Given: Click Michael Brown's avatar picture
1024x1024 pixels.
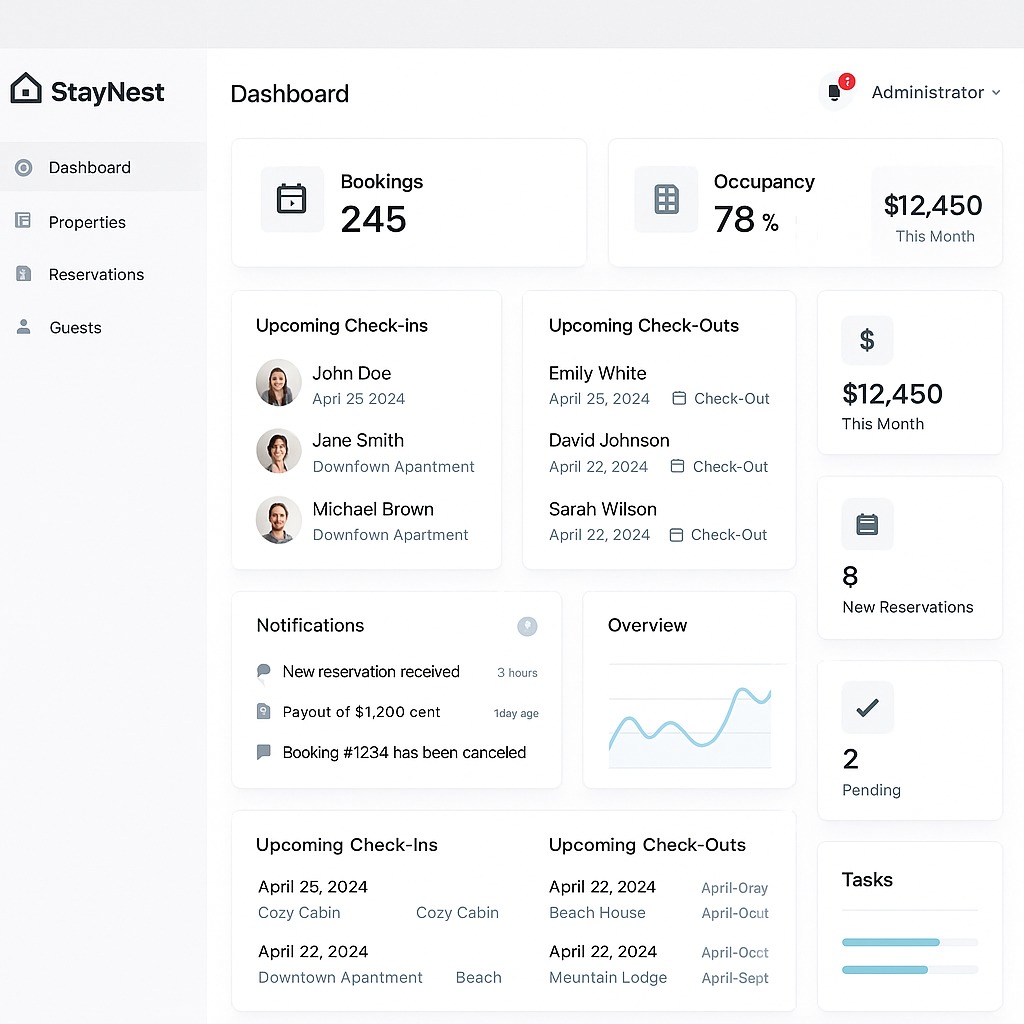Looking at the screenshot, I should coord(279,520).
